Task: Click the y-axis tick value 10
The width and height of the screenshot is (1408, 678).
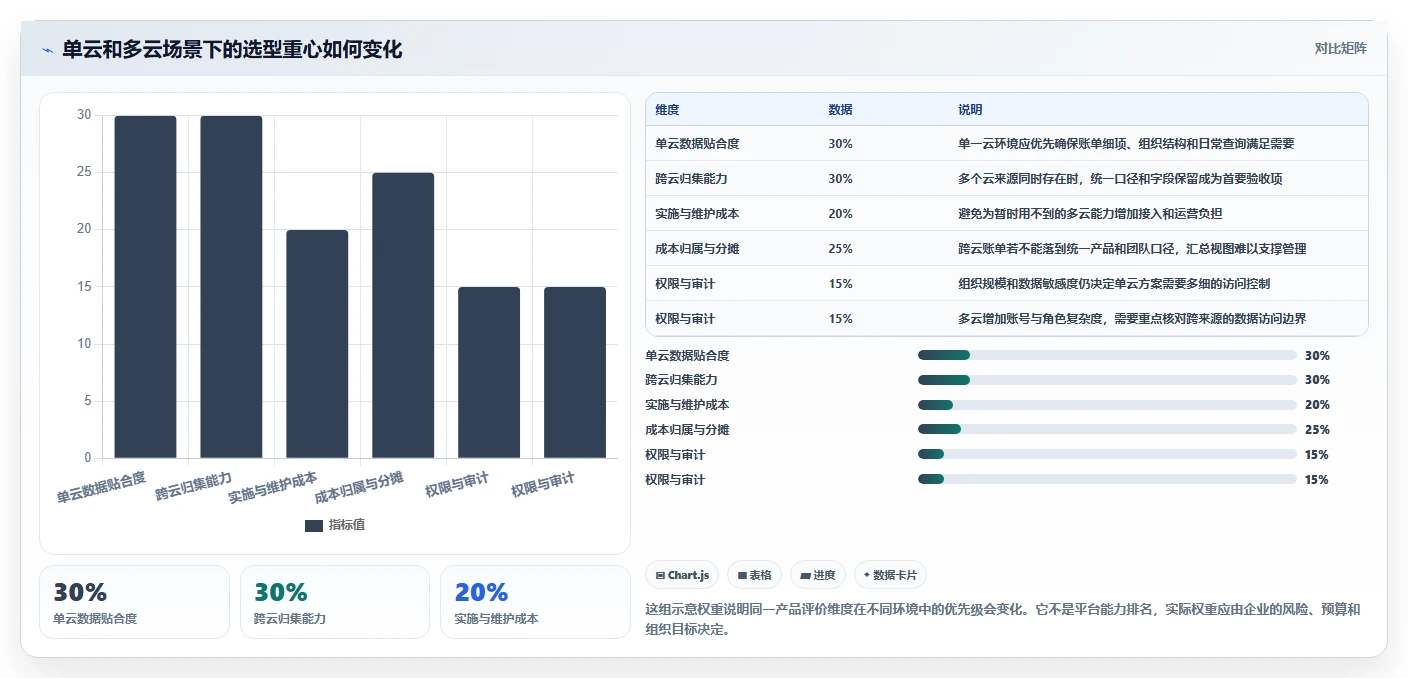Action: [x=84, y=344]
